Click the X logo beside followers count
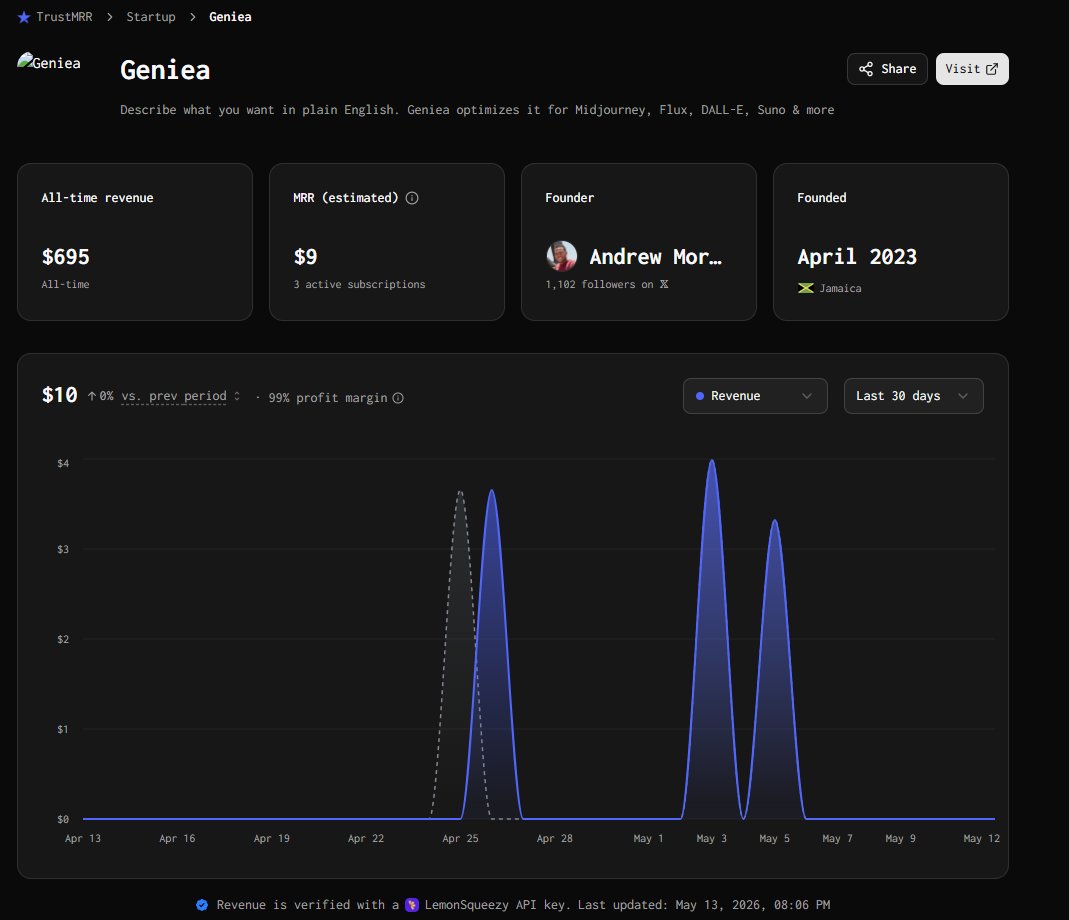 click(664, 284)
